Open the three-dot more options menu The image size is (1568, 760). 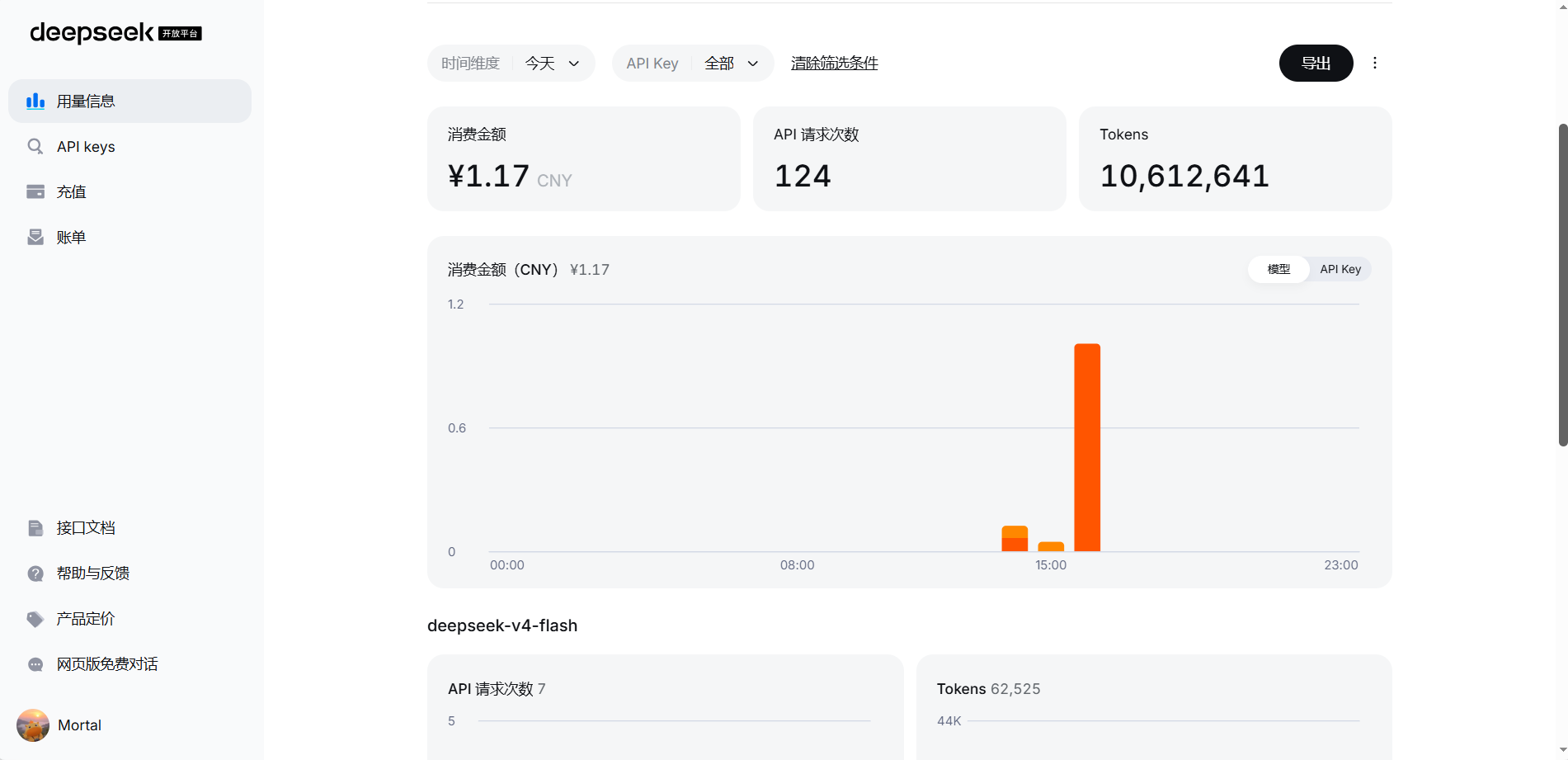[x=1375, y=63]
